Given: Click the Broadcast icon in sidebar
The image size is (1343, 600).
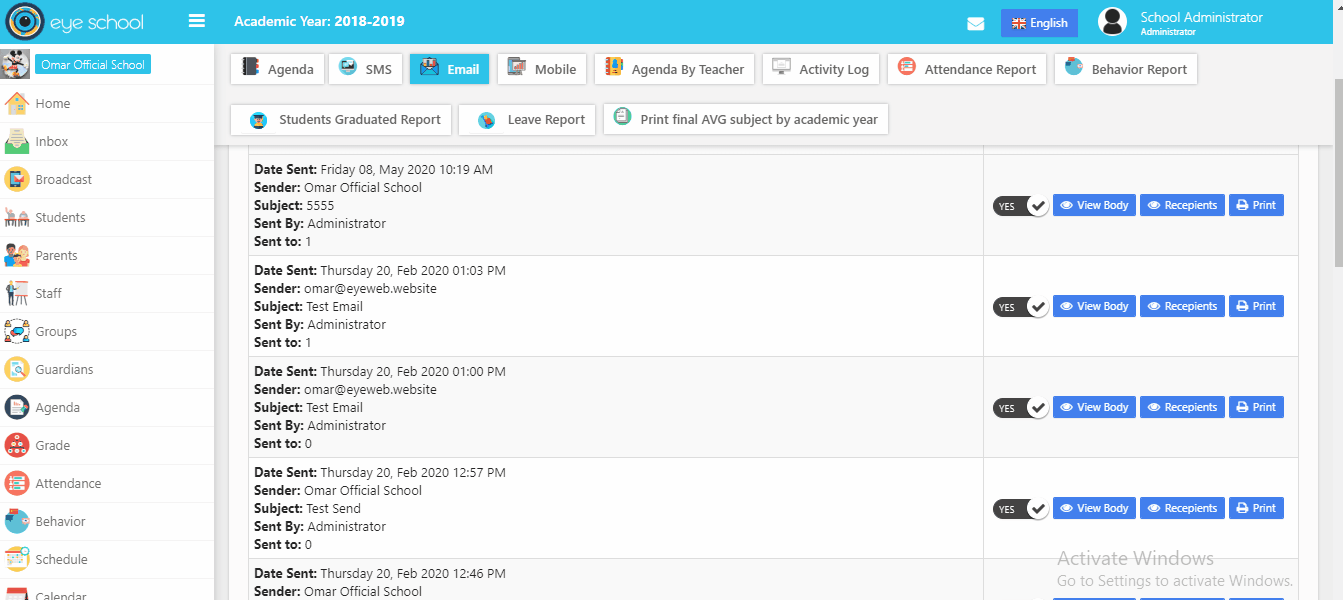Looking at the screenshot, I should (x=16, y=179).
